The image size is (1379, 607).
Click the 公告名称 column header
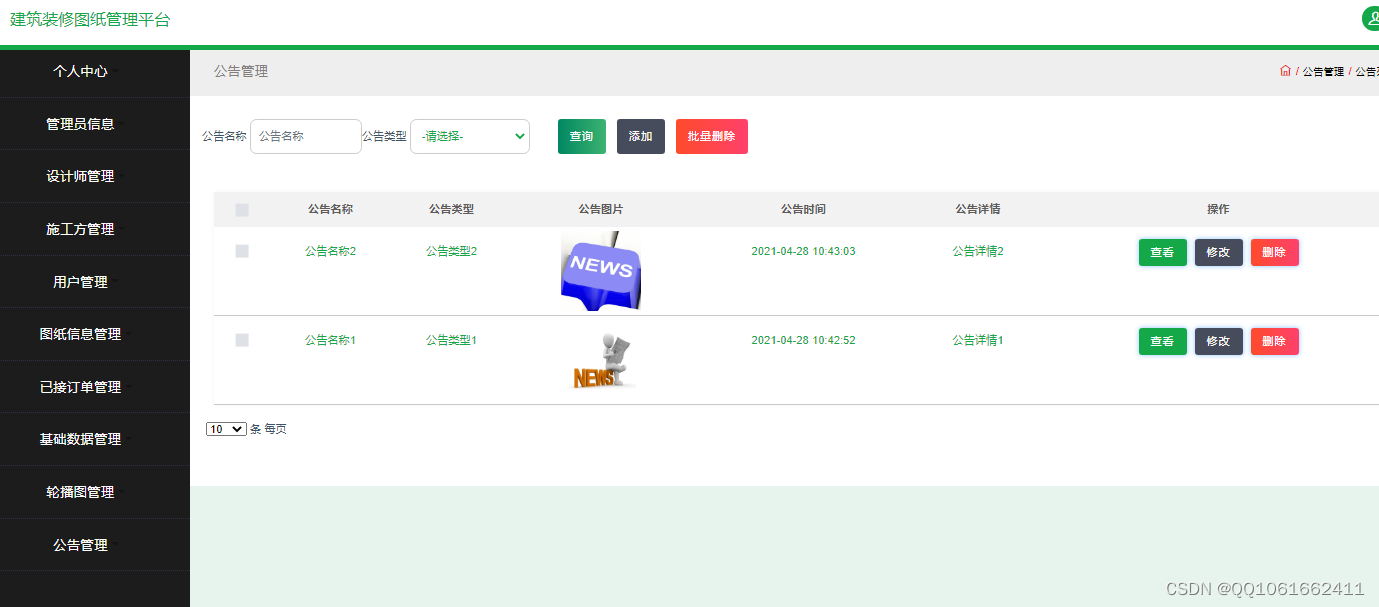[331, 210]
